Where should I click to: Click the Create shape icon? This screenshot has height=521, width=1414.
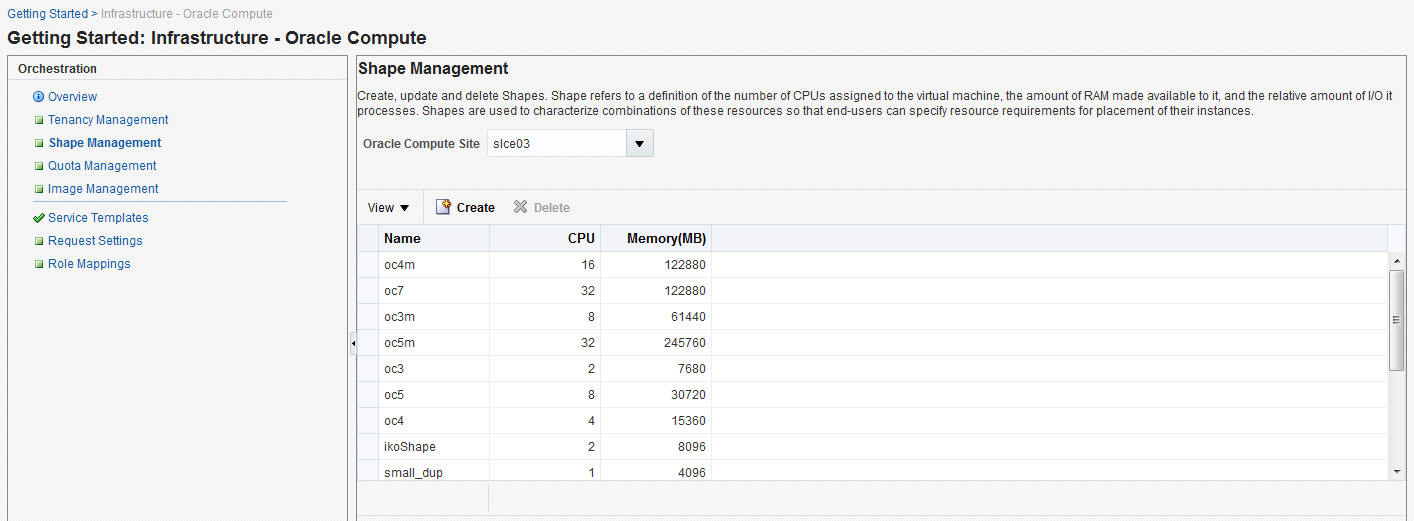coord(443,207)
